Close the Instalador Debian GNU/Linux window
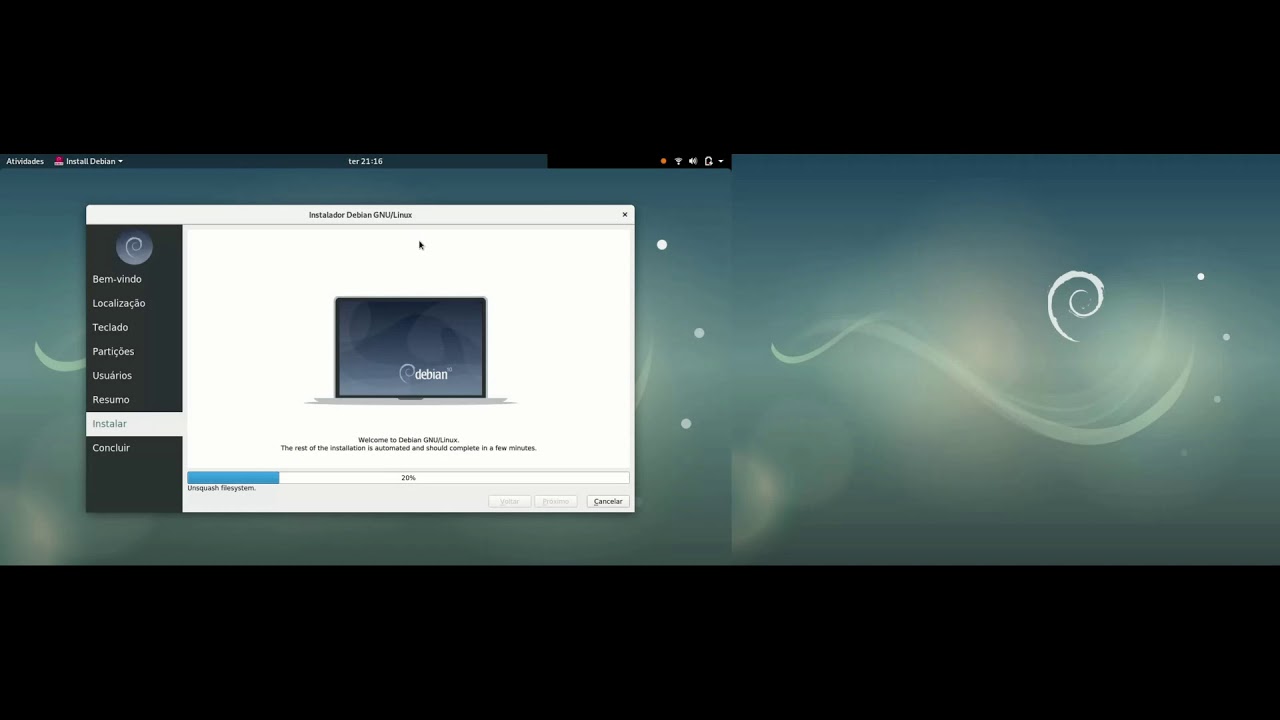 pyautogui.click(x=625, y=214)
